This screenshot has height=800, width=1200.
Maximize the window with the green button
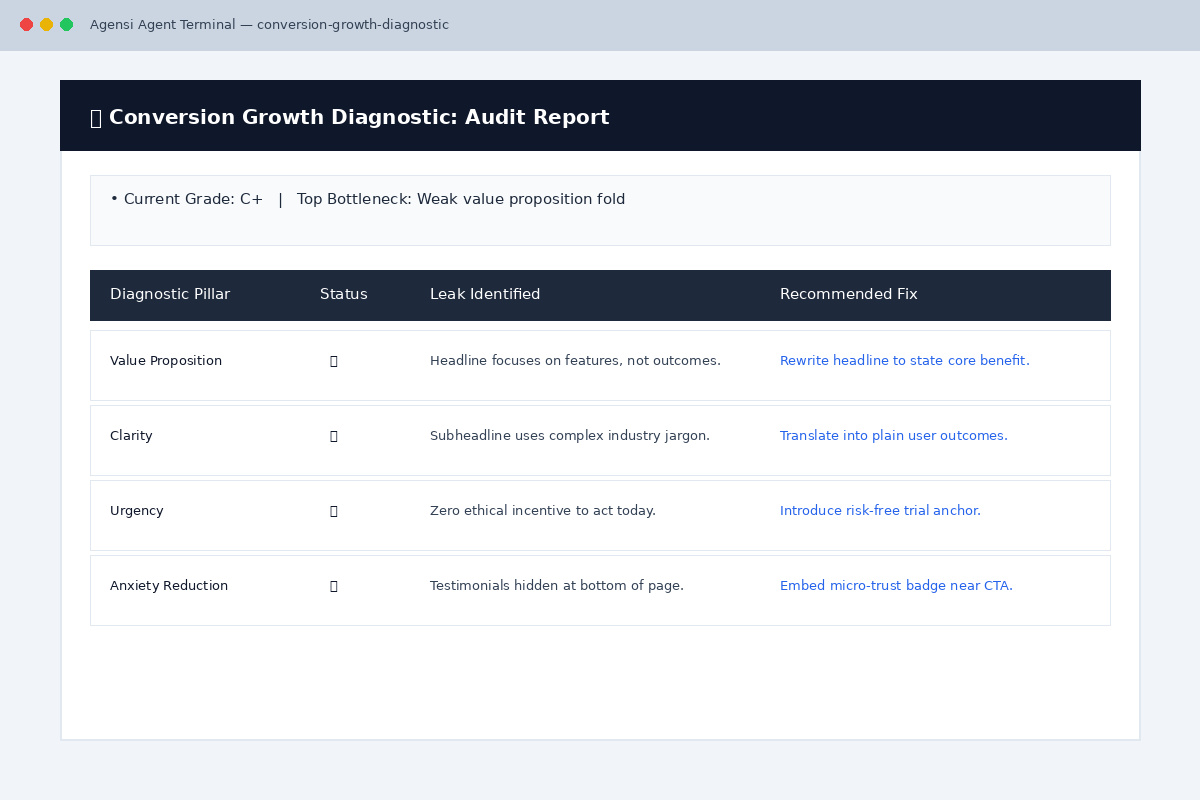point(66,25)
